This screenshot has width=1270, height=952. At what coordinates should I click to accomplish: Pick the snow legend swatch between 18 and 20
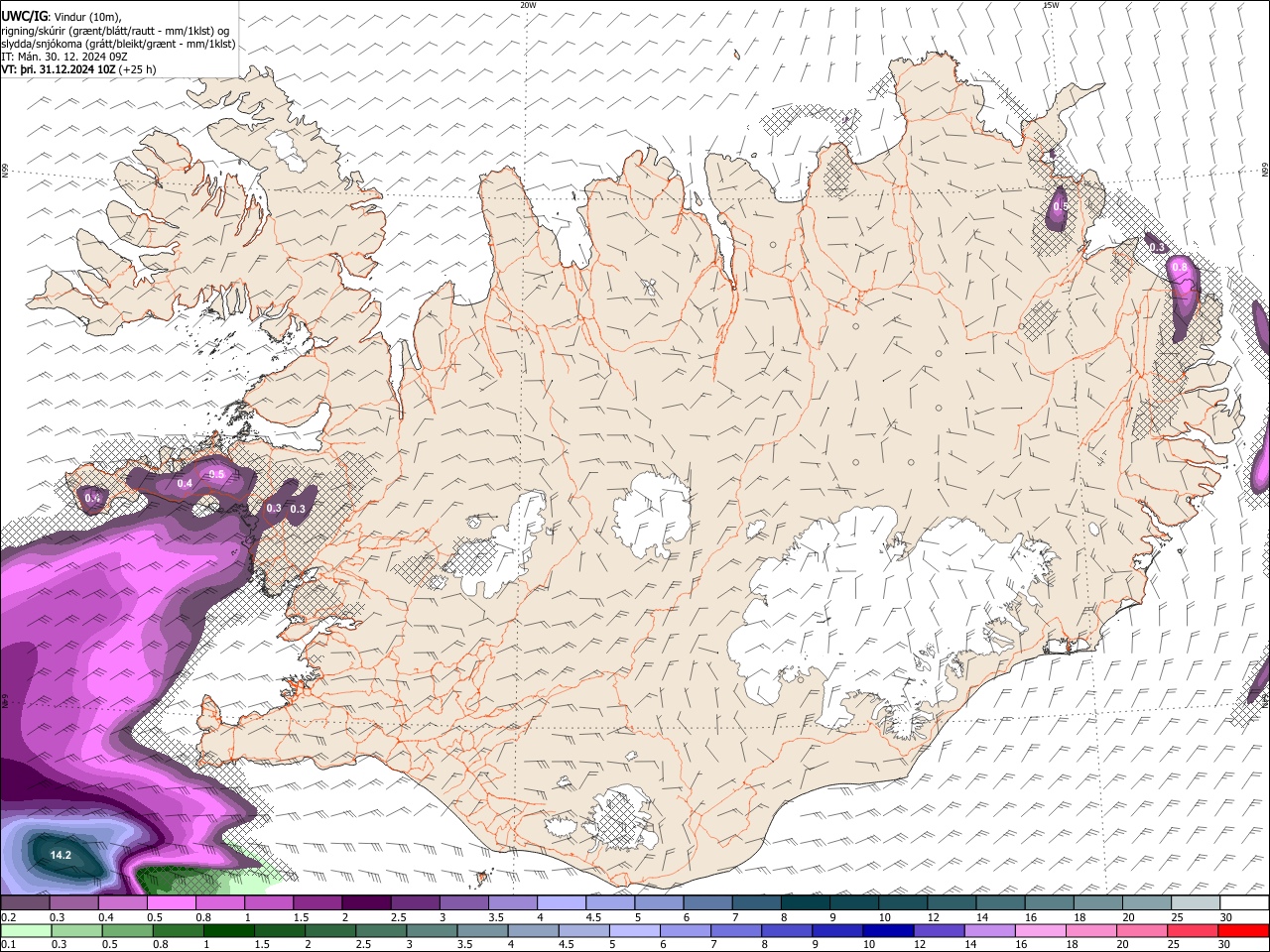[1098, 903]
